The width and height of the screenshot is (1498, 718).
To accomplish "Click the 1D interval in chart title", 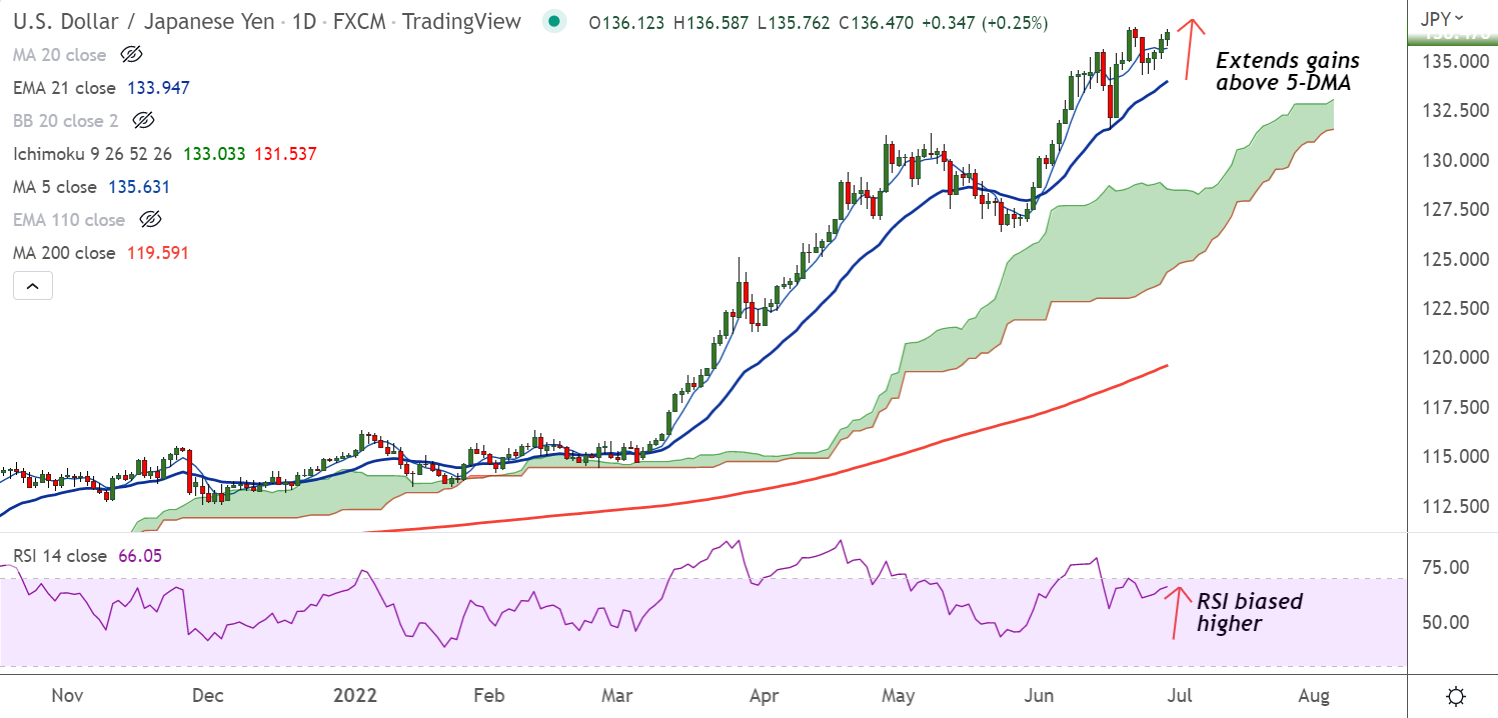I will 307,21.
